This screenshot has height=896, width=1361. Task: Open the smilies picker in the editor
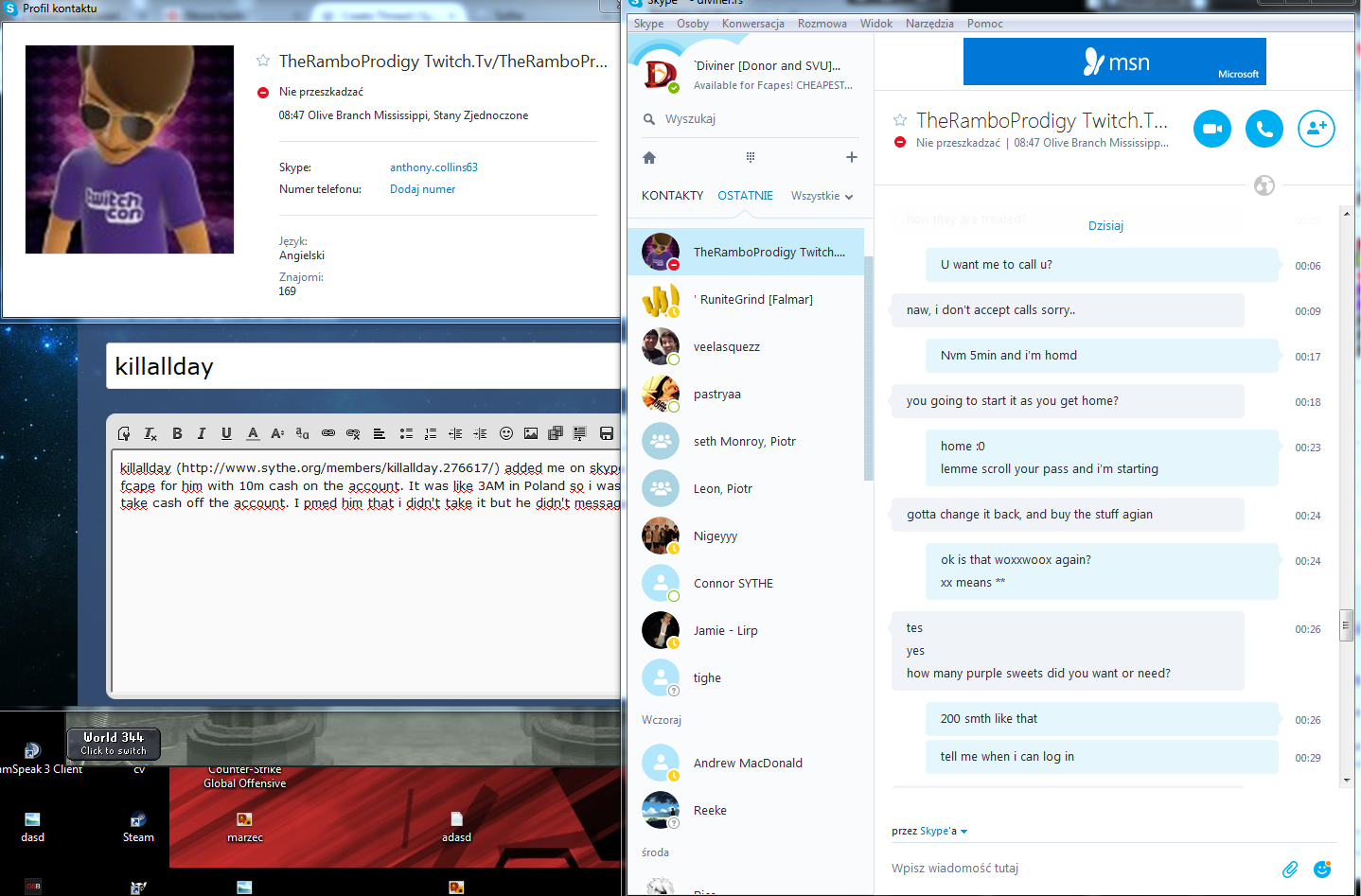pyautogui.click(x=506, y=433)
